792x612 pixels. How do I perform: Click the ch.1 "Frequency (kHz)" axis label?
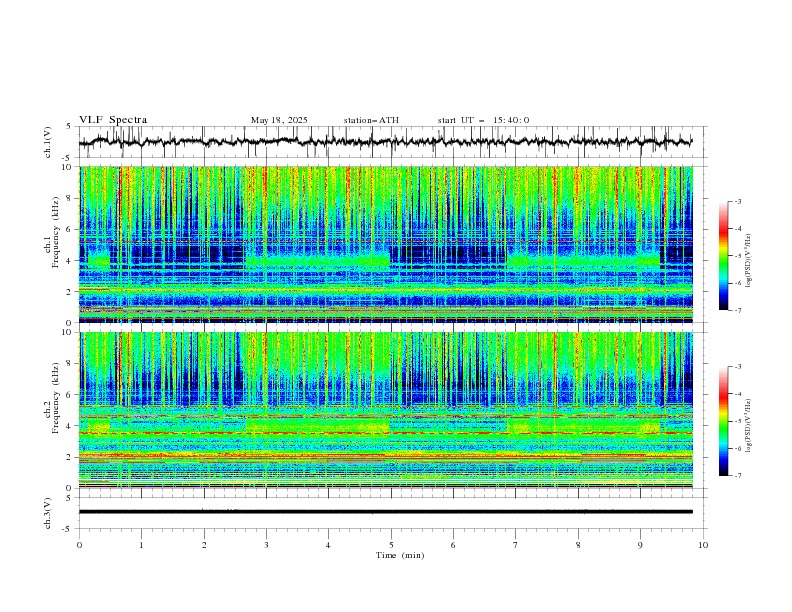click(56, 232)
